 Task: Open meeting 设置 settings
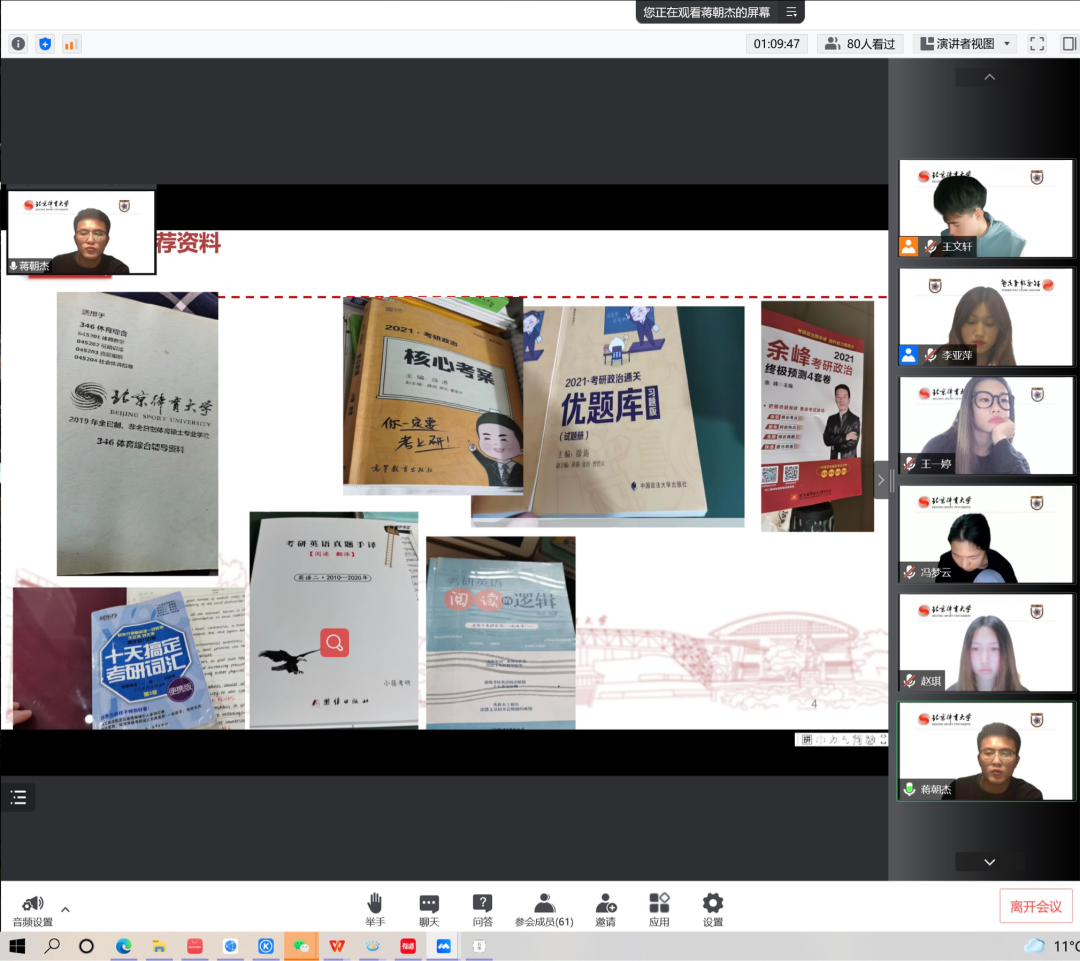pos(713,911)
